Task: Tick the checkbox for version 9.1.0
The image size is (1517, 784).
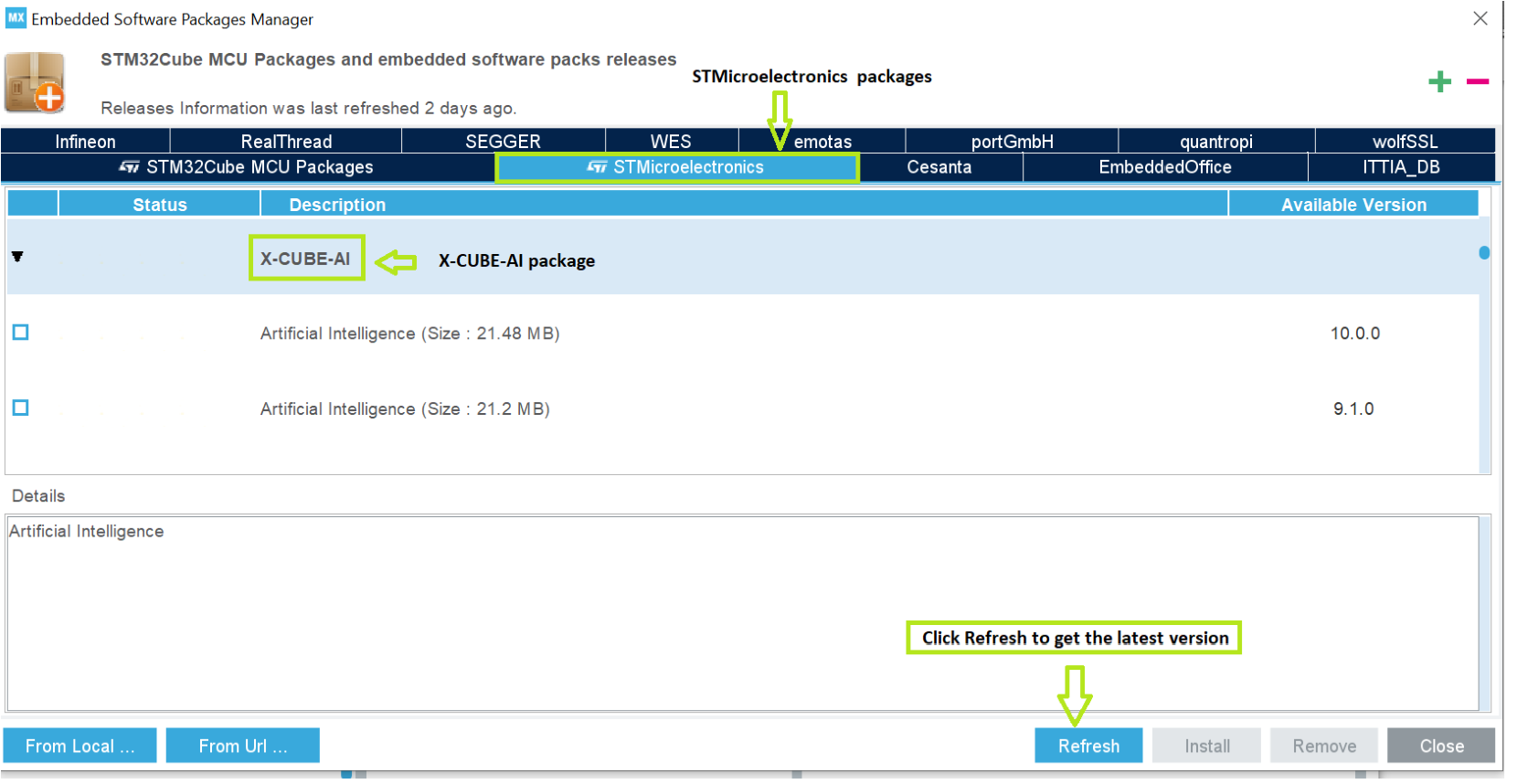Action: 21,408
